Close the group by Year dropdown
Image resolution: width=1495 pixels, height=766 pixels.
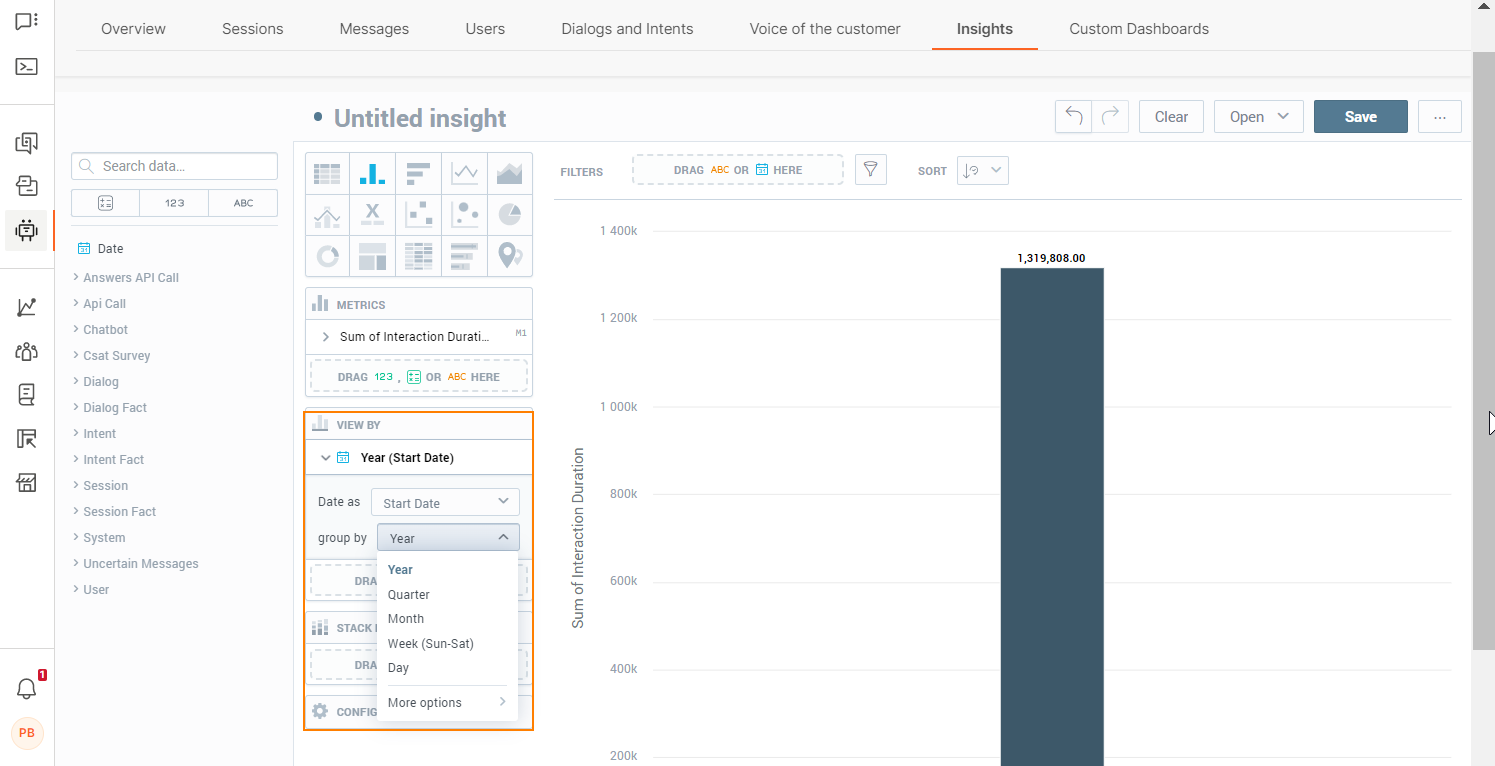[448, 538]
